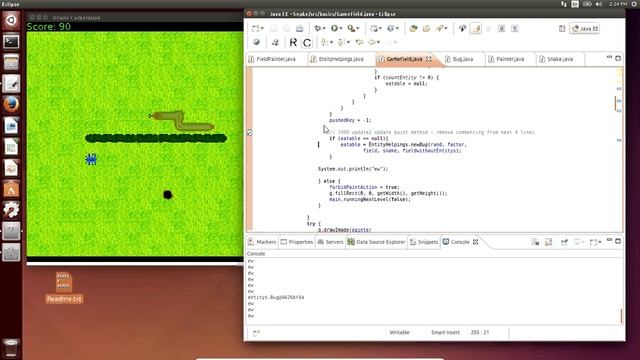Click the Open Type icon in the toolbar
This screenshot has height=360, width=640.
pos(413,28)
